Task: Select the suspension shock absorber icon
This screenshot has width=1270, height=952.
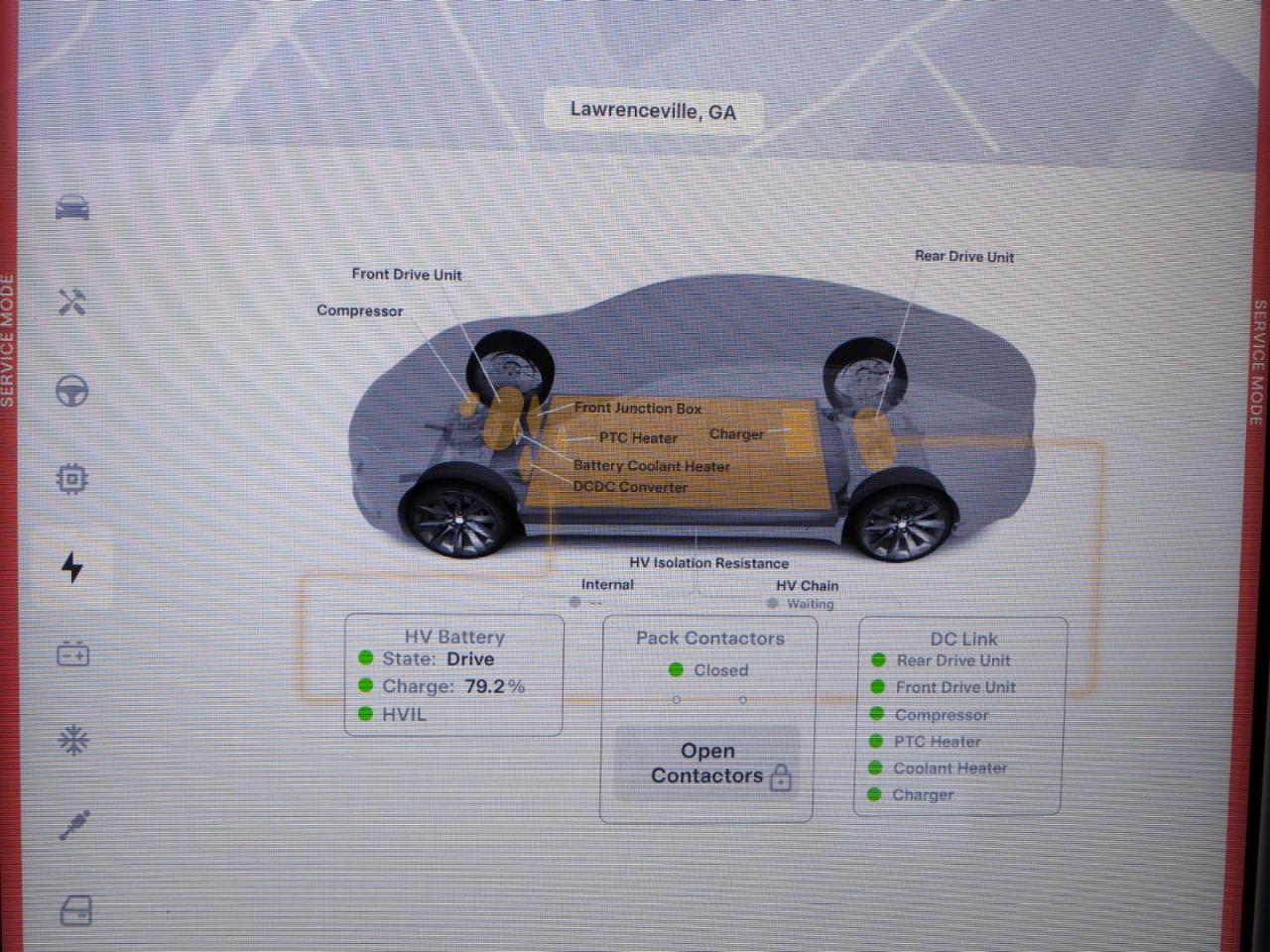Action: pyautogui.click(x=74, y=825)
